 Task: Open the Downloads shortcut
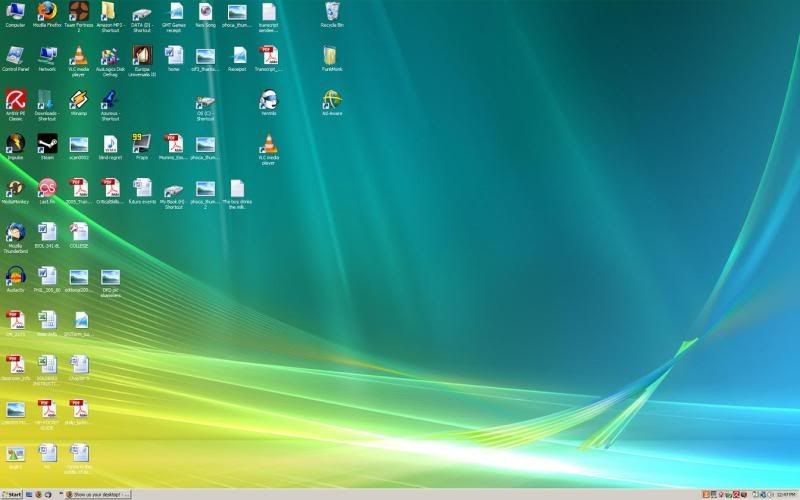tap(47, 105)
